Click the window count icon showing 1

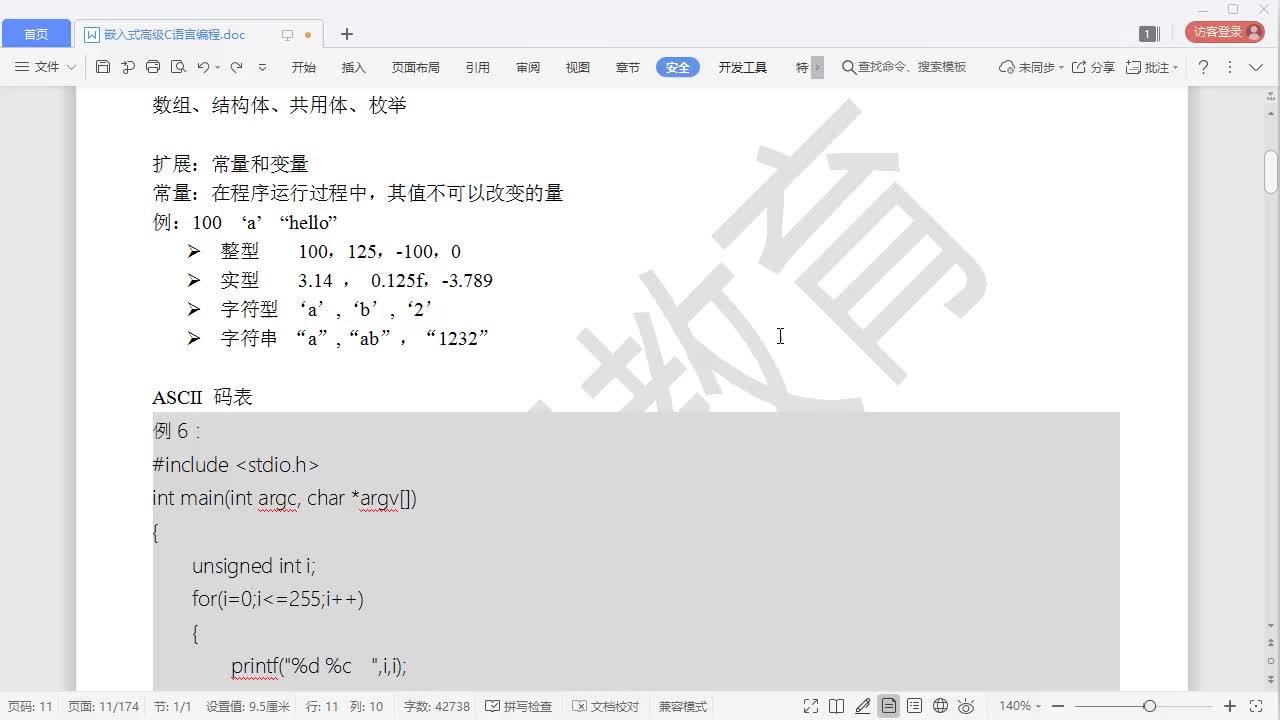pos(1147,34)
